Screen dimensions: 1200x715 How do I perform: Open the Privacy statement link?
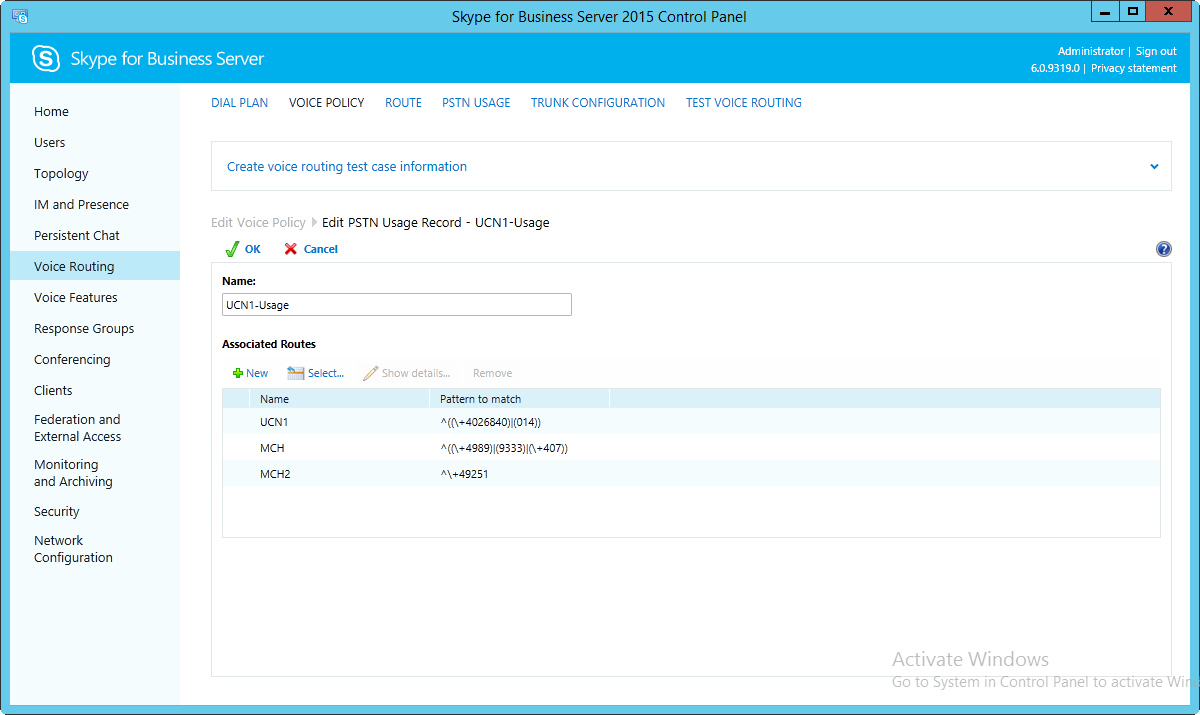1134,68
